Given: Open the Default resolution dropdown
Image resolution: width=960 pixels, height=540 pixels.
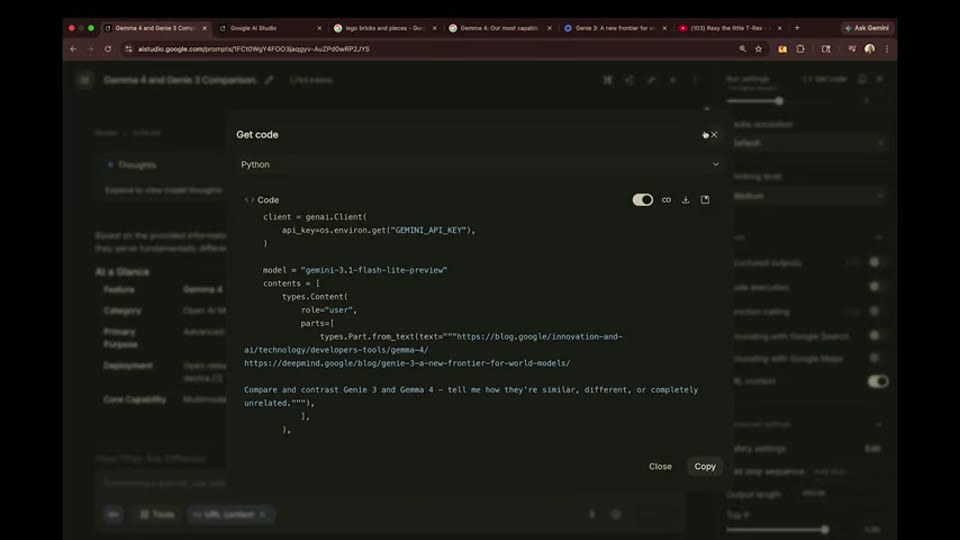Looking at the screenshot, I should [x=808, y=143].
